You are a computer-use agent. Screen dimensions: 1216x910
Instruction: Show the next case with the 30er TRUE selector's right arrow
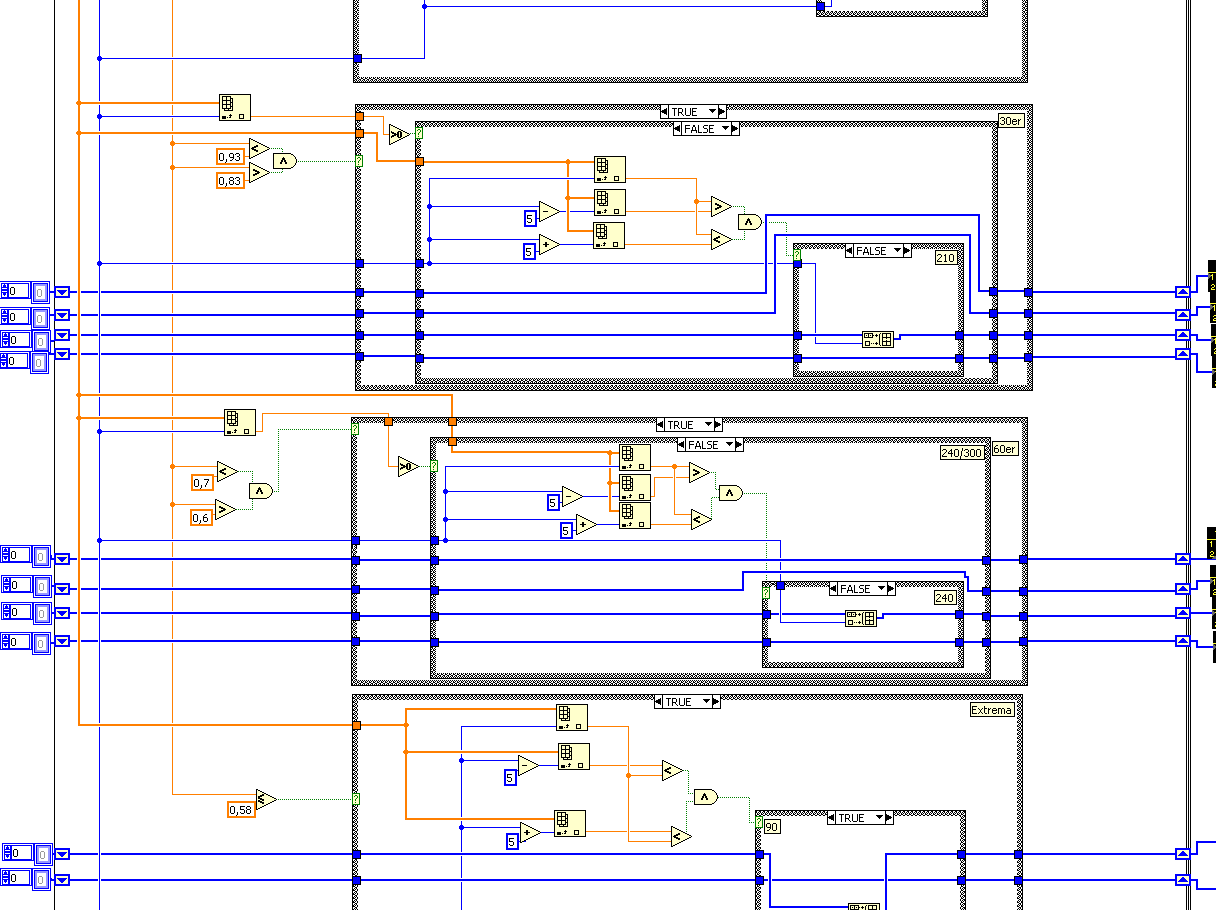pos(723,112)
